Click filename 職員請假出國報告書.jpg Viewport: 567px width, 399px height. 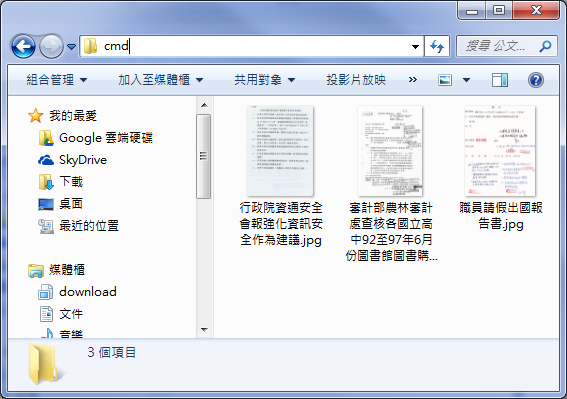(x=501, y=216)
